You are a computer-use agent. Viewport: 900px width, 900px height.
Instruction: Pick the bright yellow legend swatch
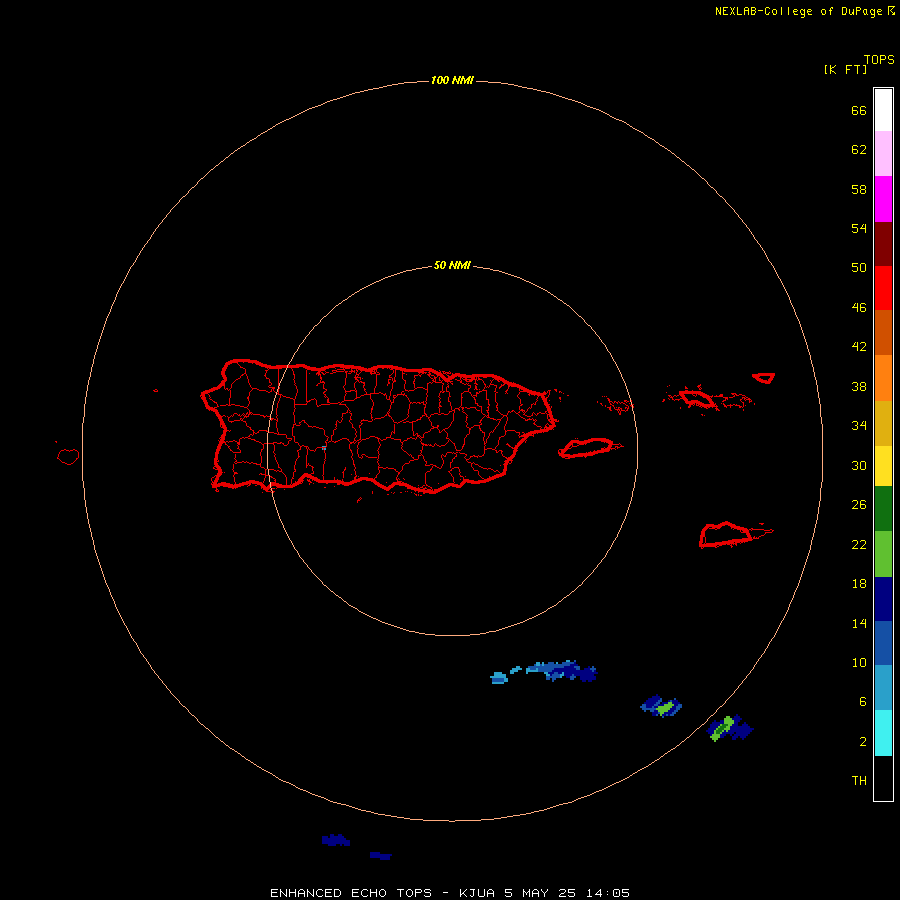pyautogui.click(x=883, y=466)
